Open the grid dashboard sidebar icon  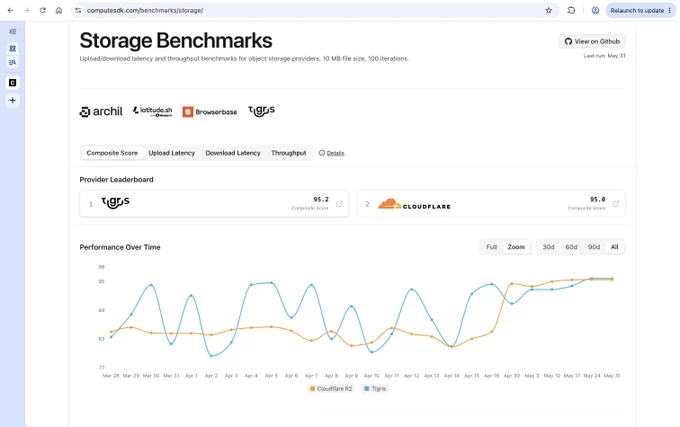pos(13,49)
